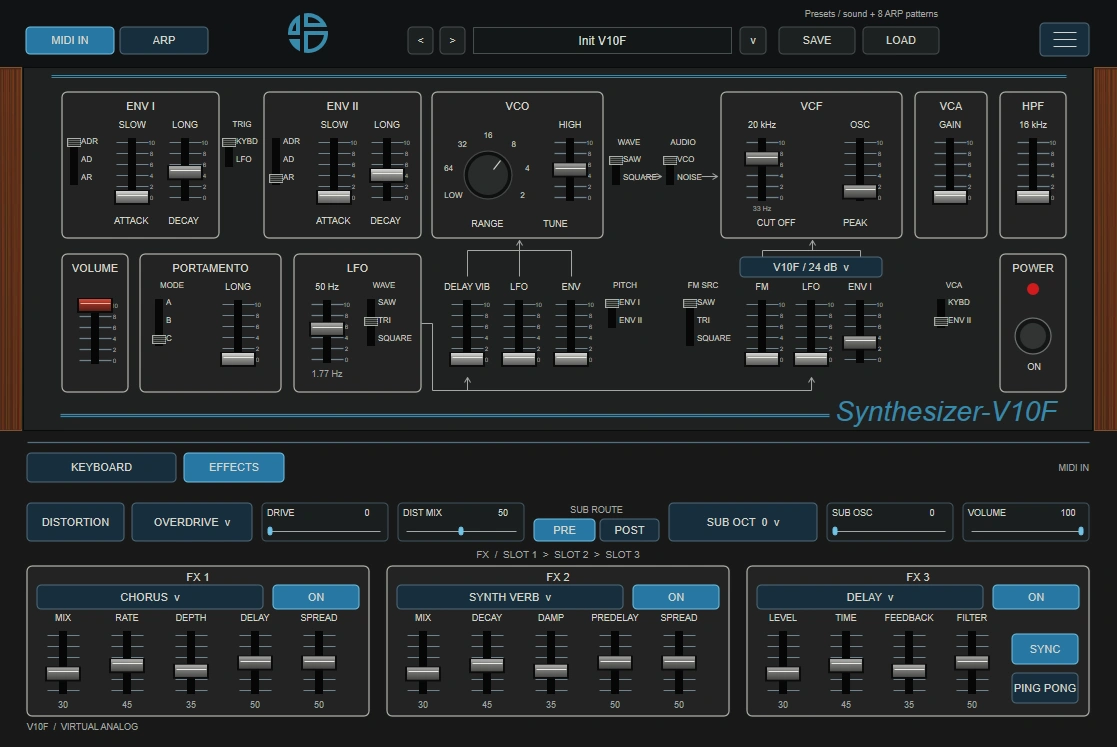Go to the previous preset arrow
Image resolution: width=1117 pixels, height=747 pixels.
(420, 41)
